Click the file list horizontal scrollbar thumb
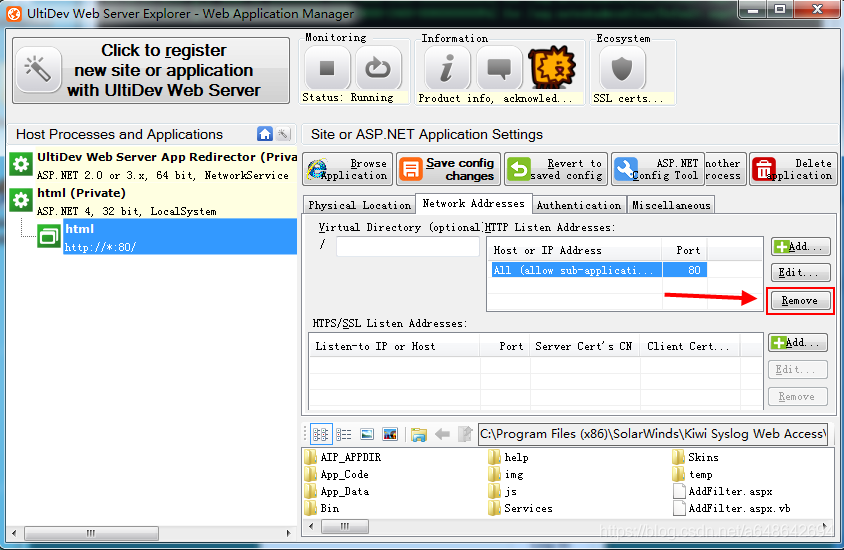This screenshot has height=550, width=844. (345, 526)
